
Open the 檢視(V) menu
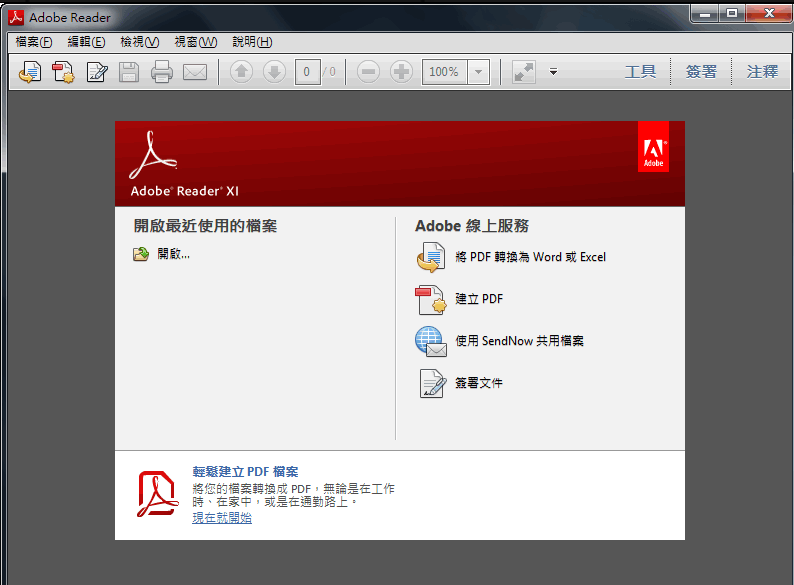coord(140,42)
